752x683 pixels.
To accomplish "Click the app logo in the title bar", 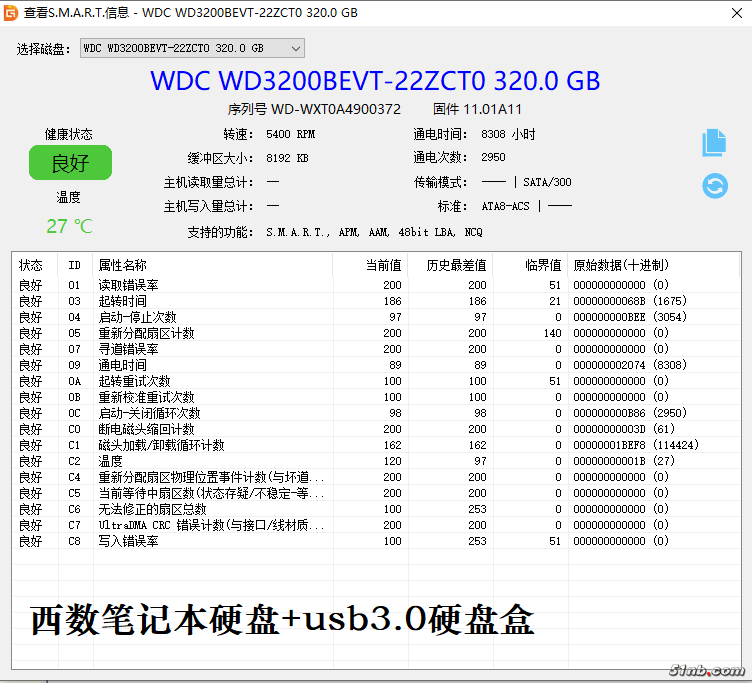I will click(x=11, y=13).
